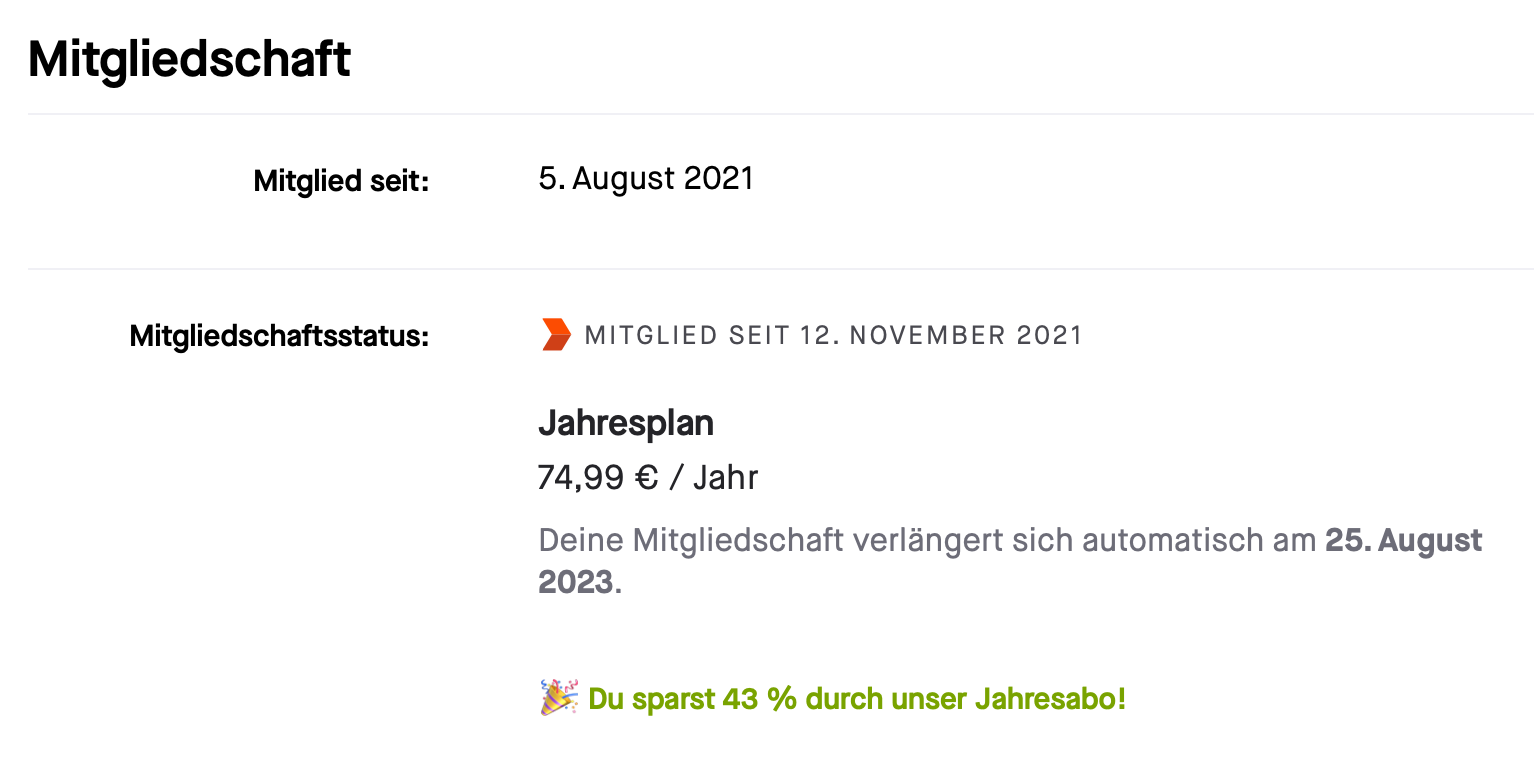Click the Jahresplan plan title
Viewport: 1534px width, 762px height.
tap(625, 423)
